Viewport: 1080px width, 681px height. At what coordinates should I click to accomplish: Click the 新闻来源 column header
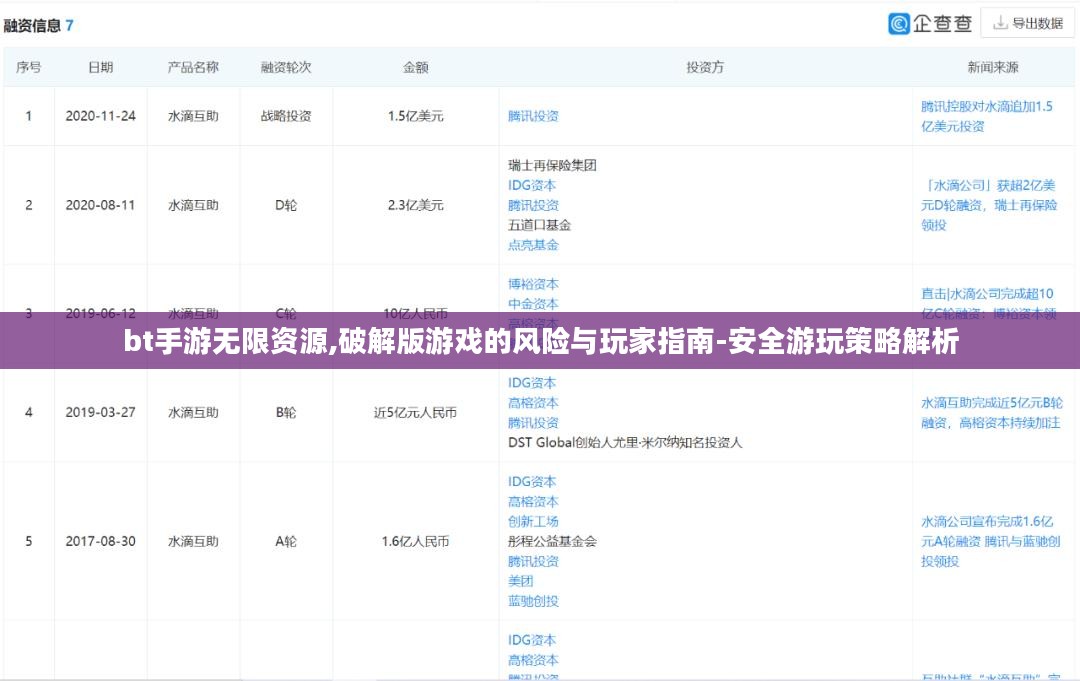(993, 67)
